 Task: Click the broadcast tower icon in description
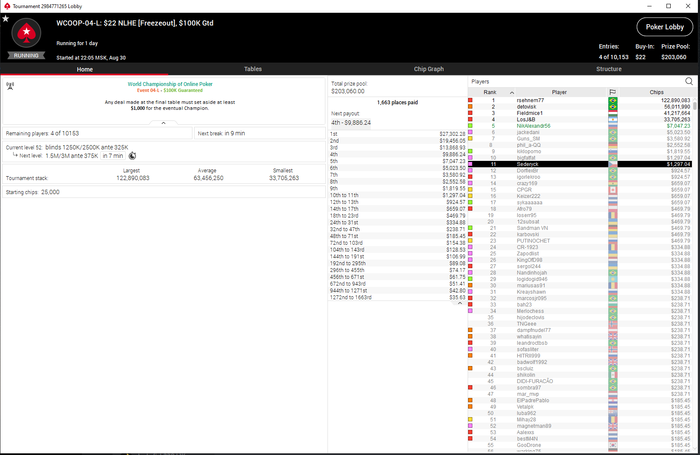coord(10,86)
